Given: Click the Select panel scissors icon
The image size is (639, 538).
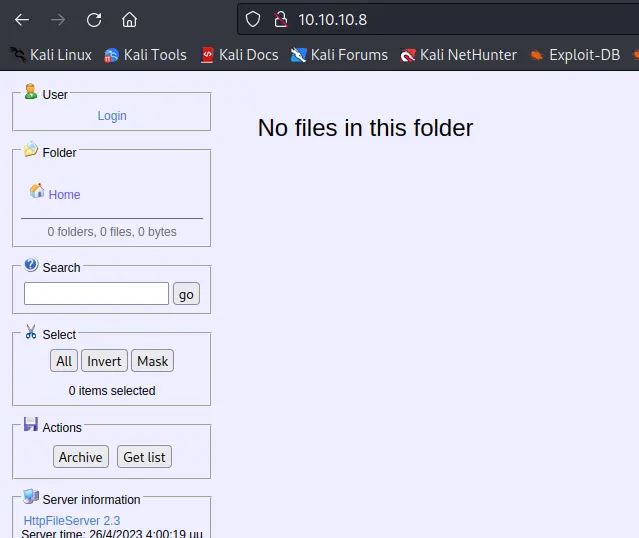Looking at the screenshot, I should pyautogui.click(x=31, y=331).
